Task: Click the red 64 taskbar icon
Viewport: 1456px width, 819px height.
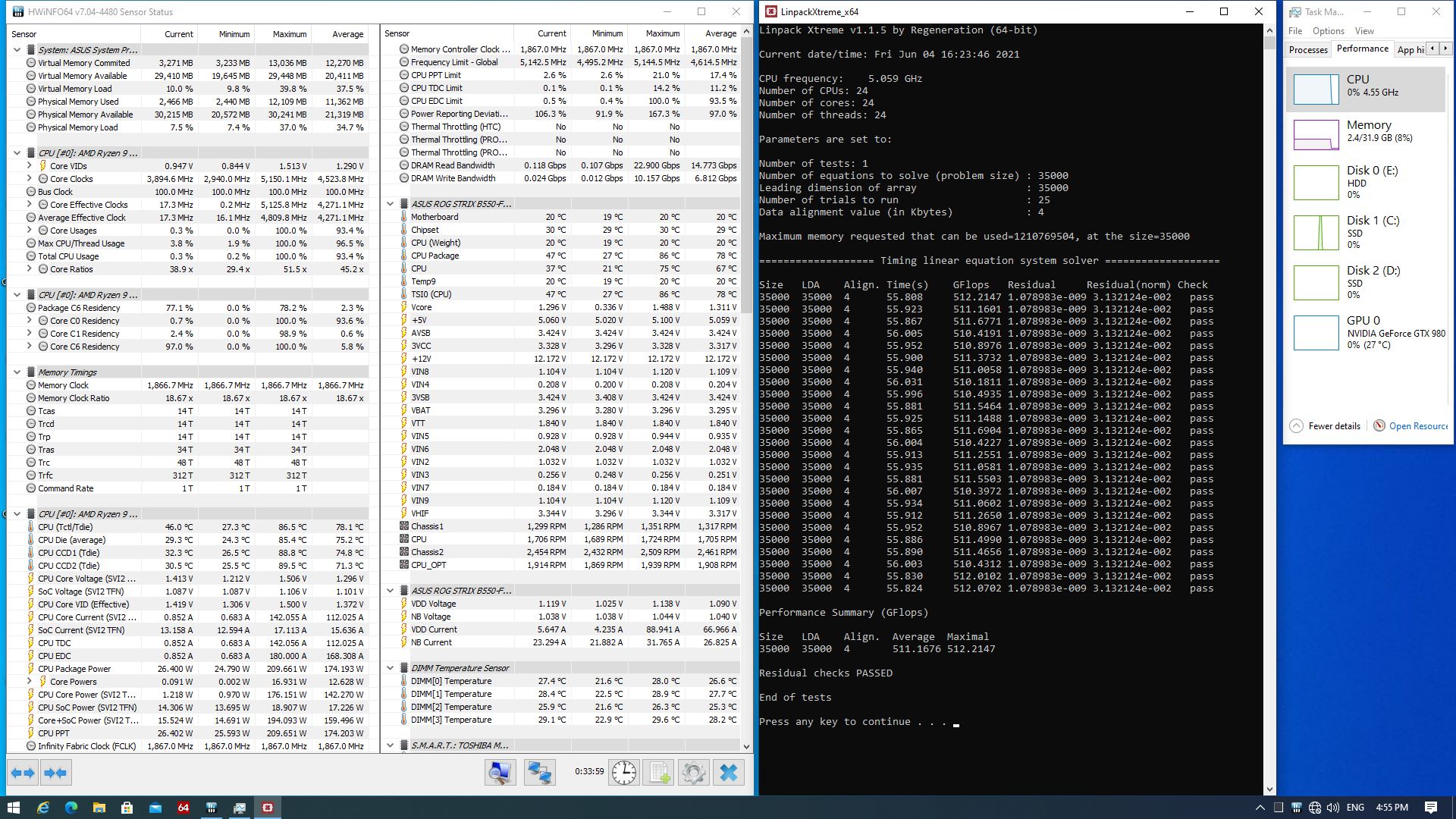Action: pyautogui.click(x=183, y=808)
